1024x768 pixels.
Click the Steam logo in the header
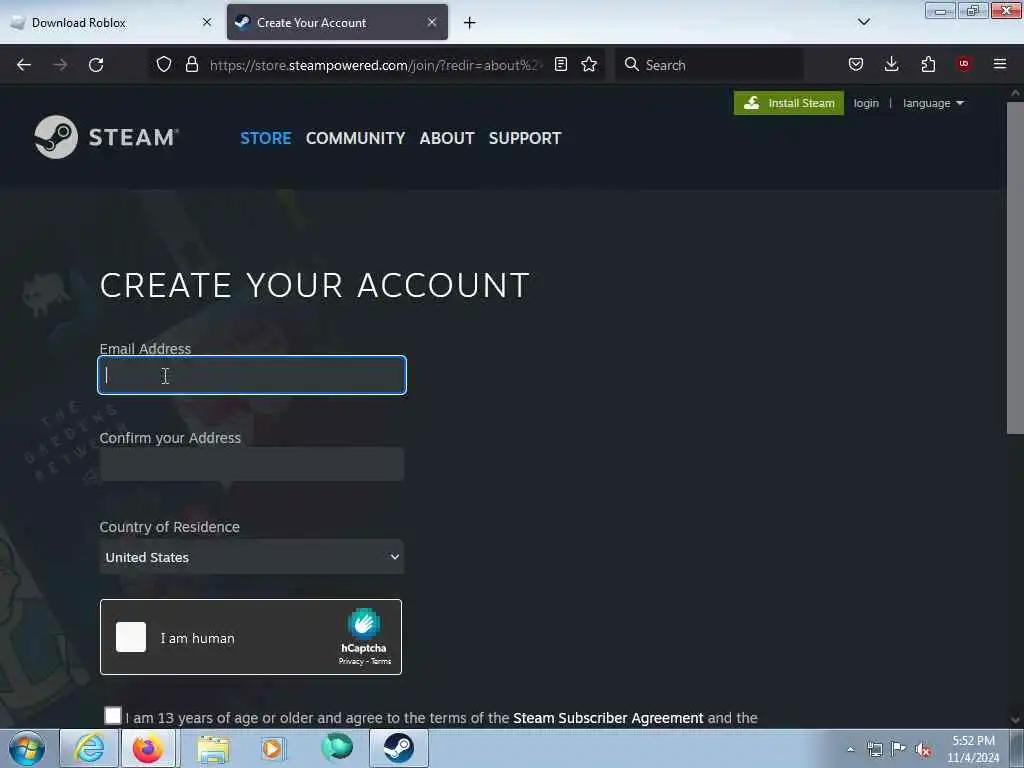pyautogui.click(x=106, y=137)
